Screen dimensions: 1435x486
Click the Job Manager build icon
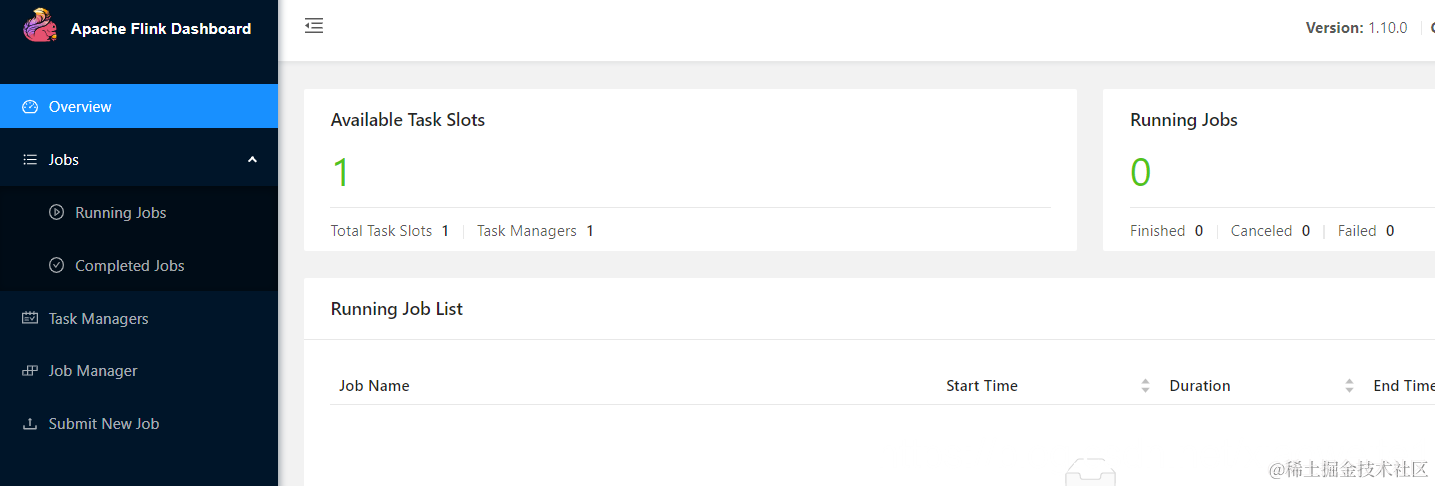coord(30,371)
